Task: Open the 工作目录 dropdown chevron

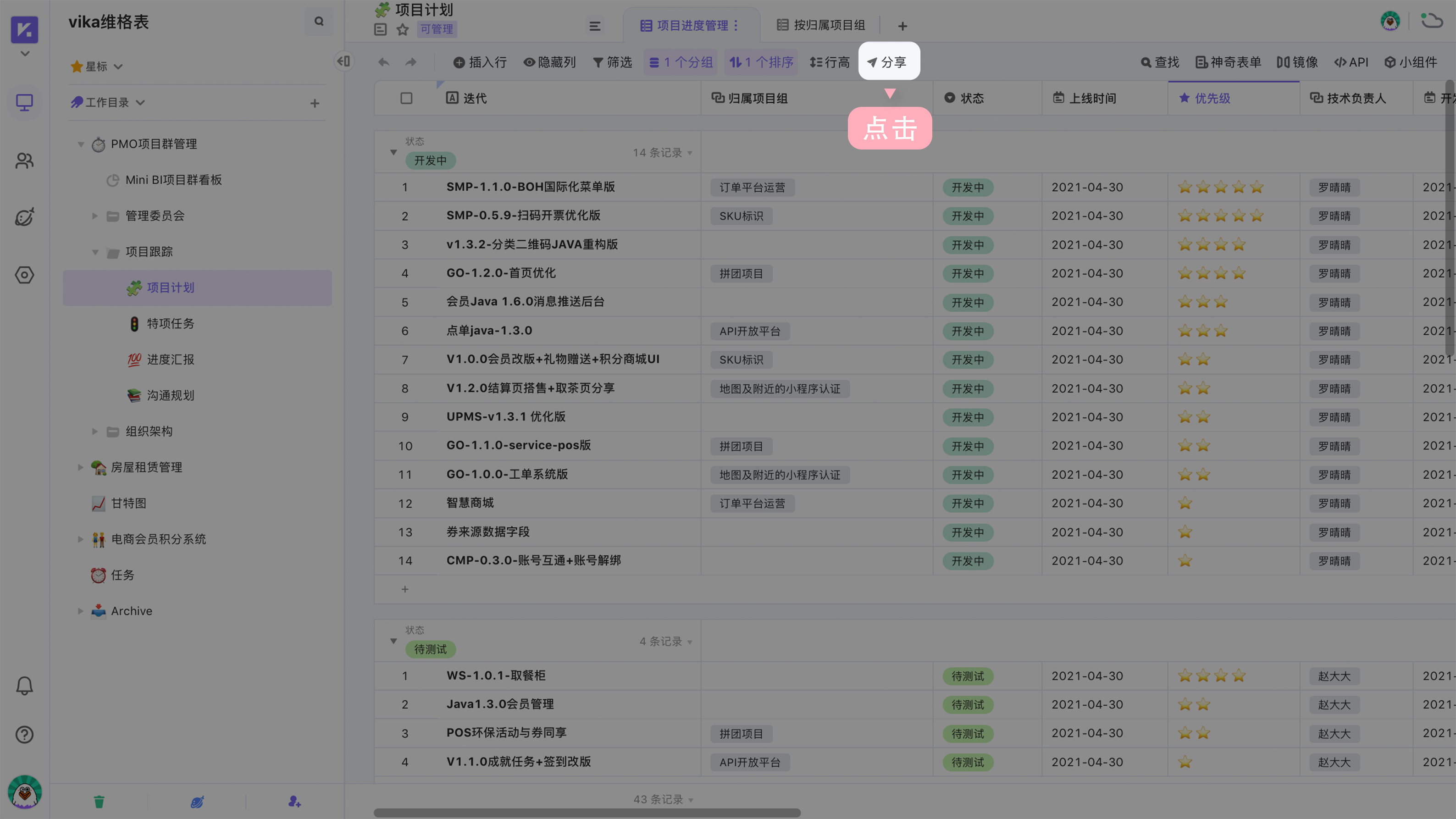Action: pos(141,102)
